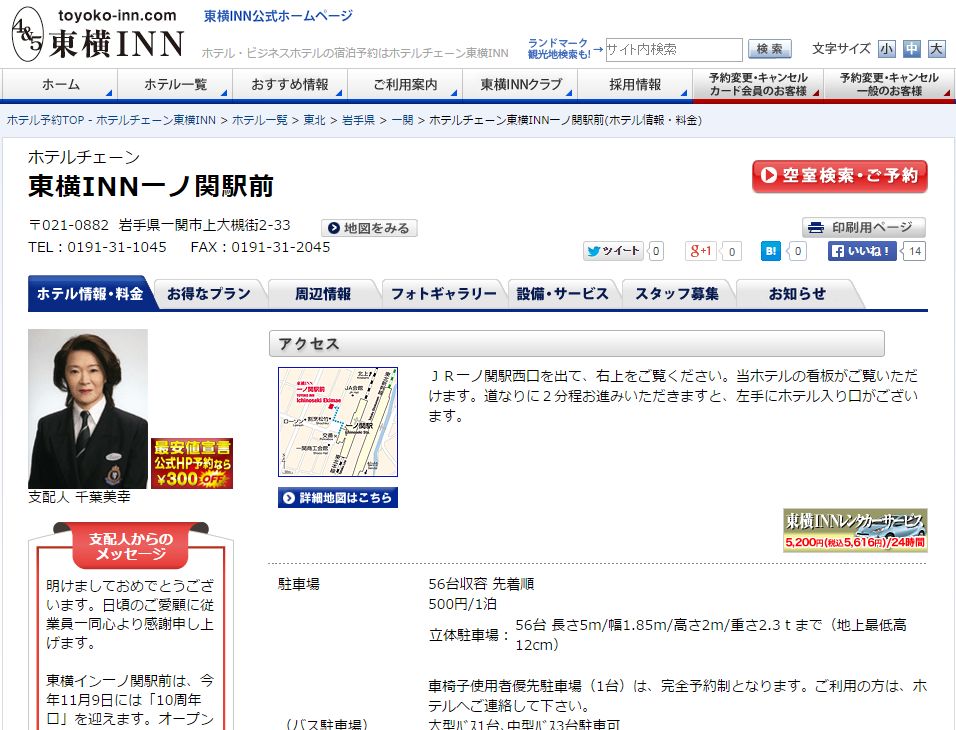Open the 印刷用ページ print page
Image resolution: width=956 pixels, height=730 pixels.
click(x=863, y=227)
